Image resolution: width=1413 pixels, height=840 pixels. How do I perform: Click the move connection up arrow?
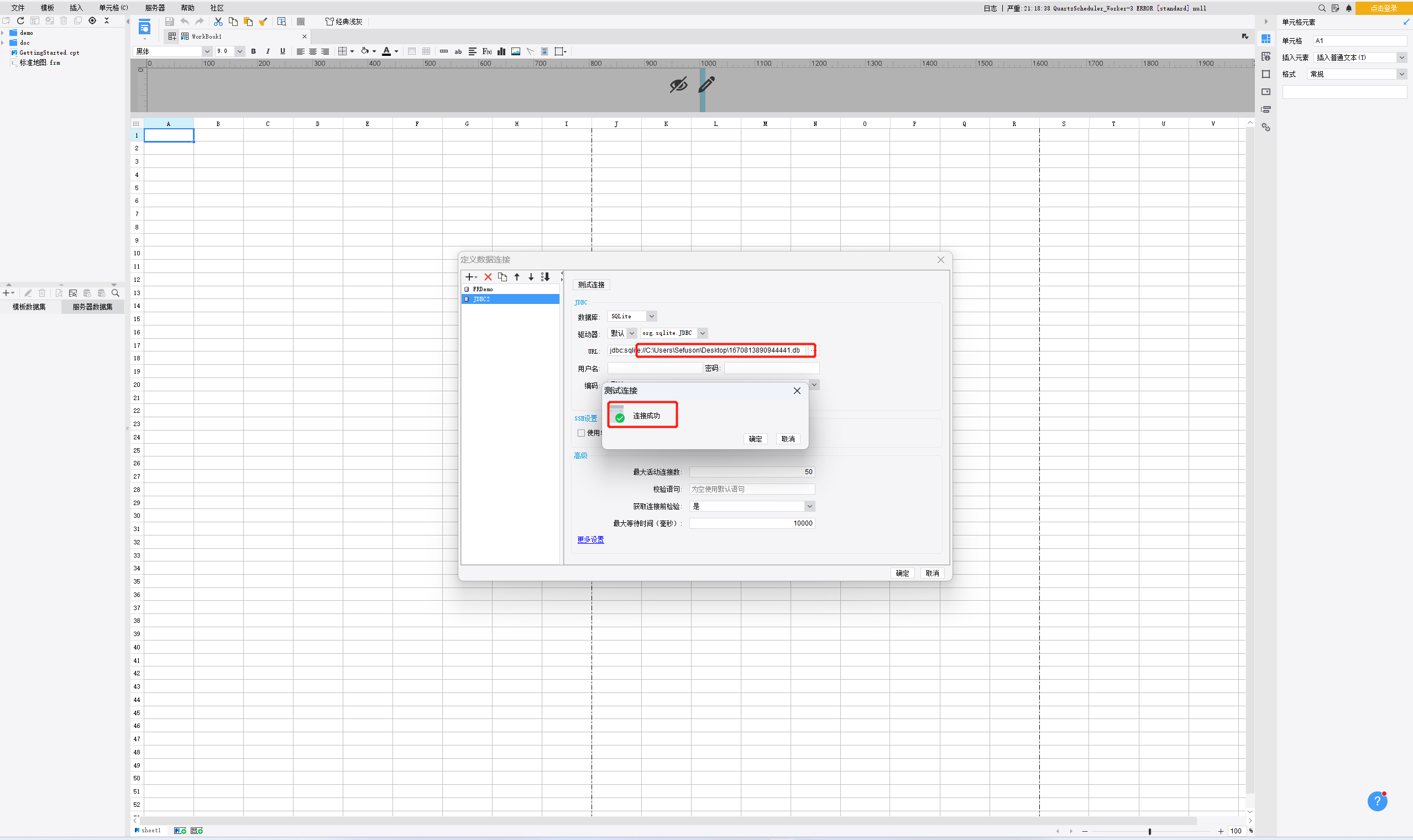[516, 277]
